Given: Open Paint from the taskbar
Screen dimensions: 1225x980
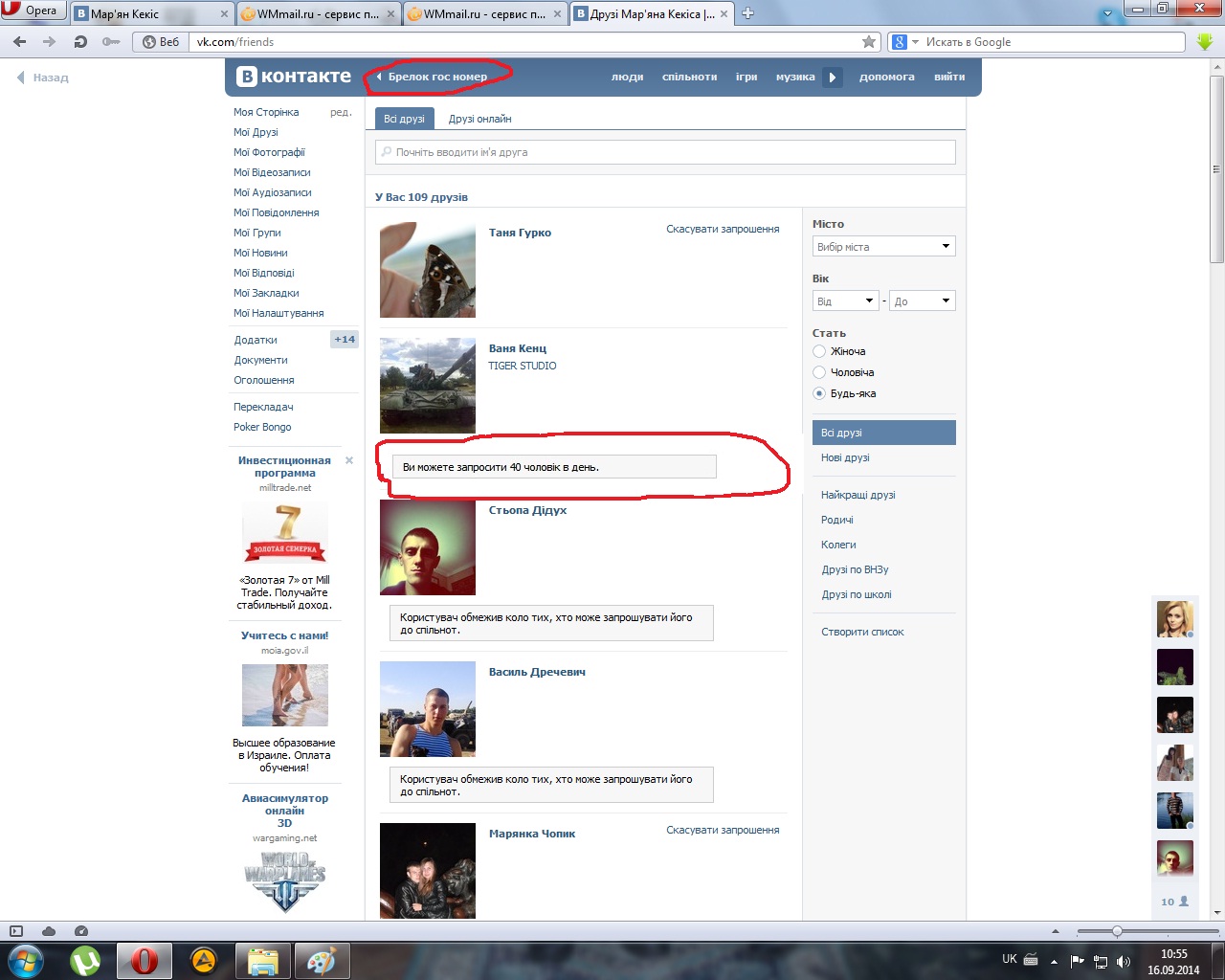Looking at the screenshot, I should coord(321,960).
